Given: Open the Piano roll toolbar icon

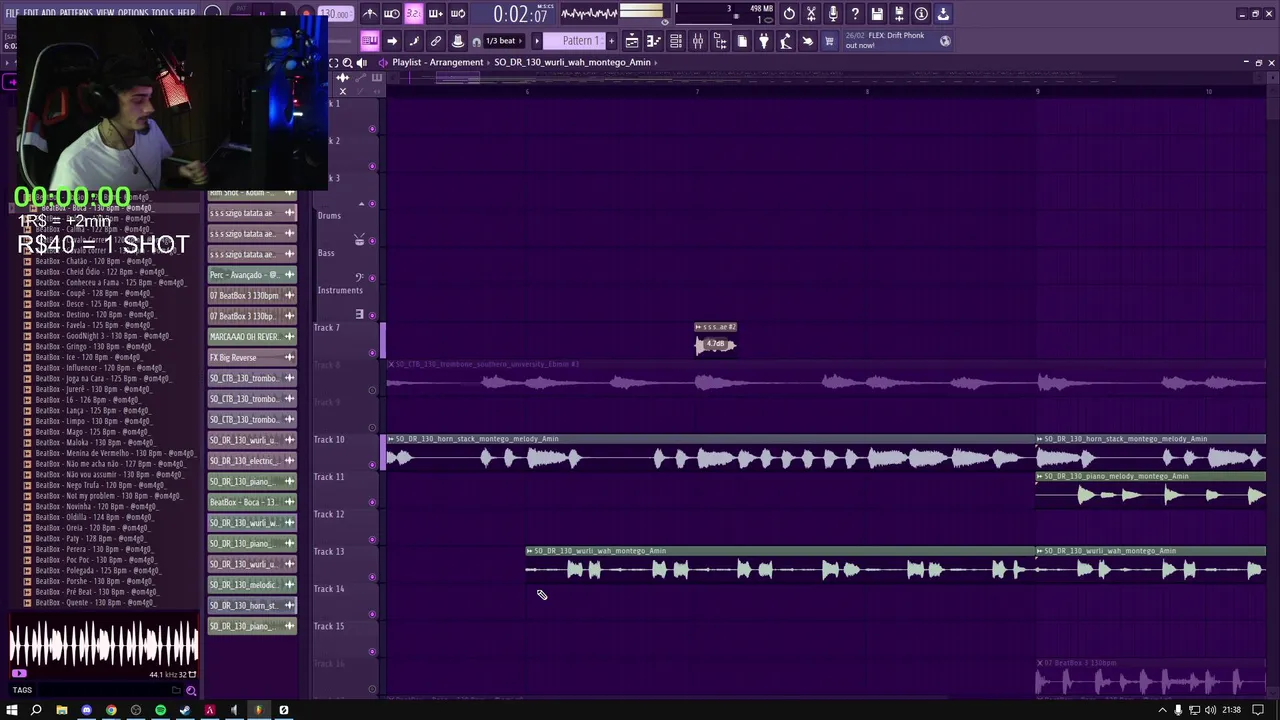Looking at the screenshot, I should [x=654, y=41].
